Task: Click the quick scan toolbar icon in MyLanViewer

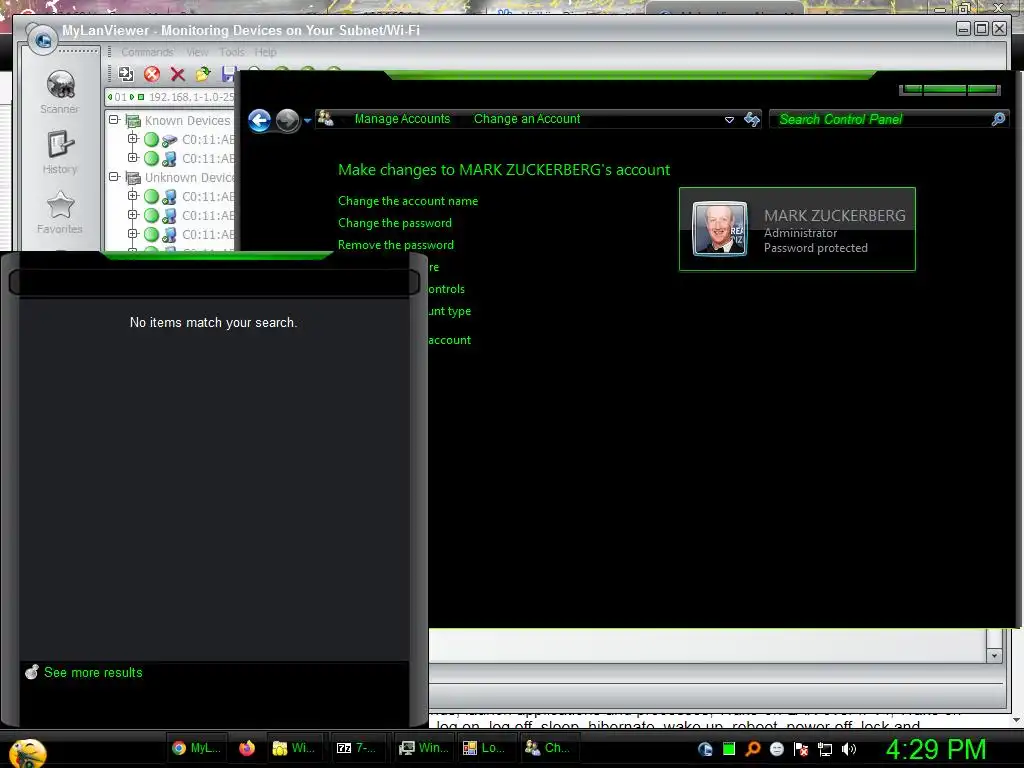Action: (x=125, y=74)
